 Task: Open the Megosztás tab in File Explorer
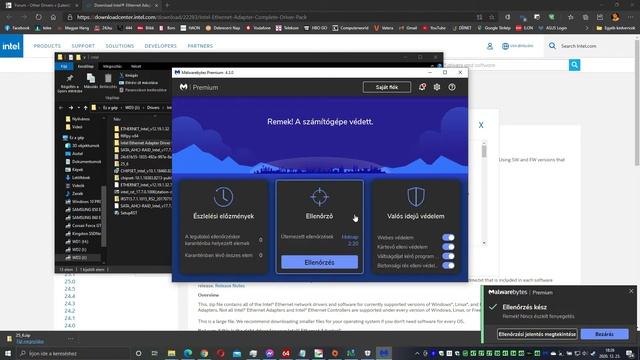112,66
